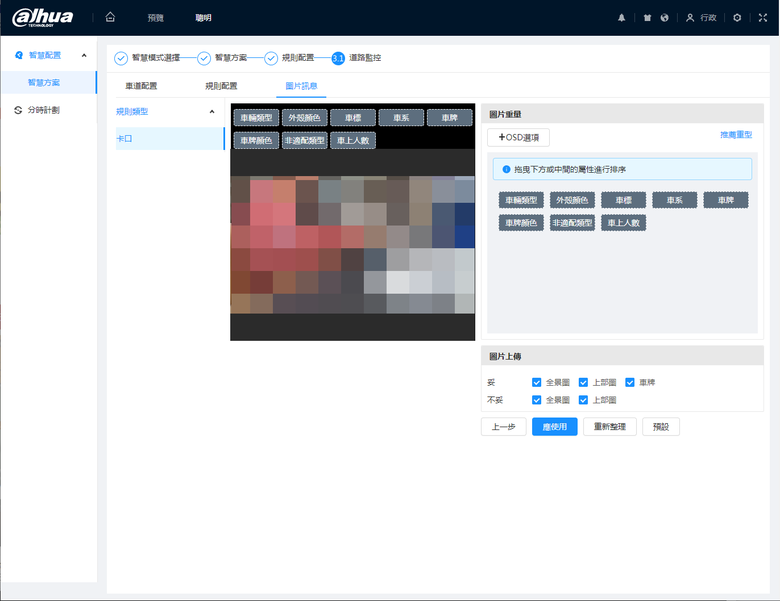This screenshot has width=780, height=601.
Task: Select 車標 tag on video overlay
Action: coord(353,117)
